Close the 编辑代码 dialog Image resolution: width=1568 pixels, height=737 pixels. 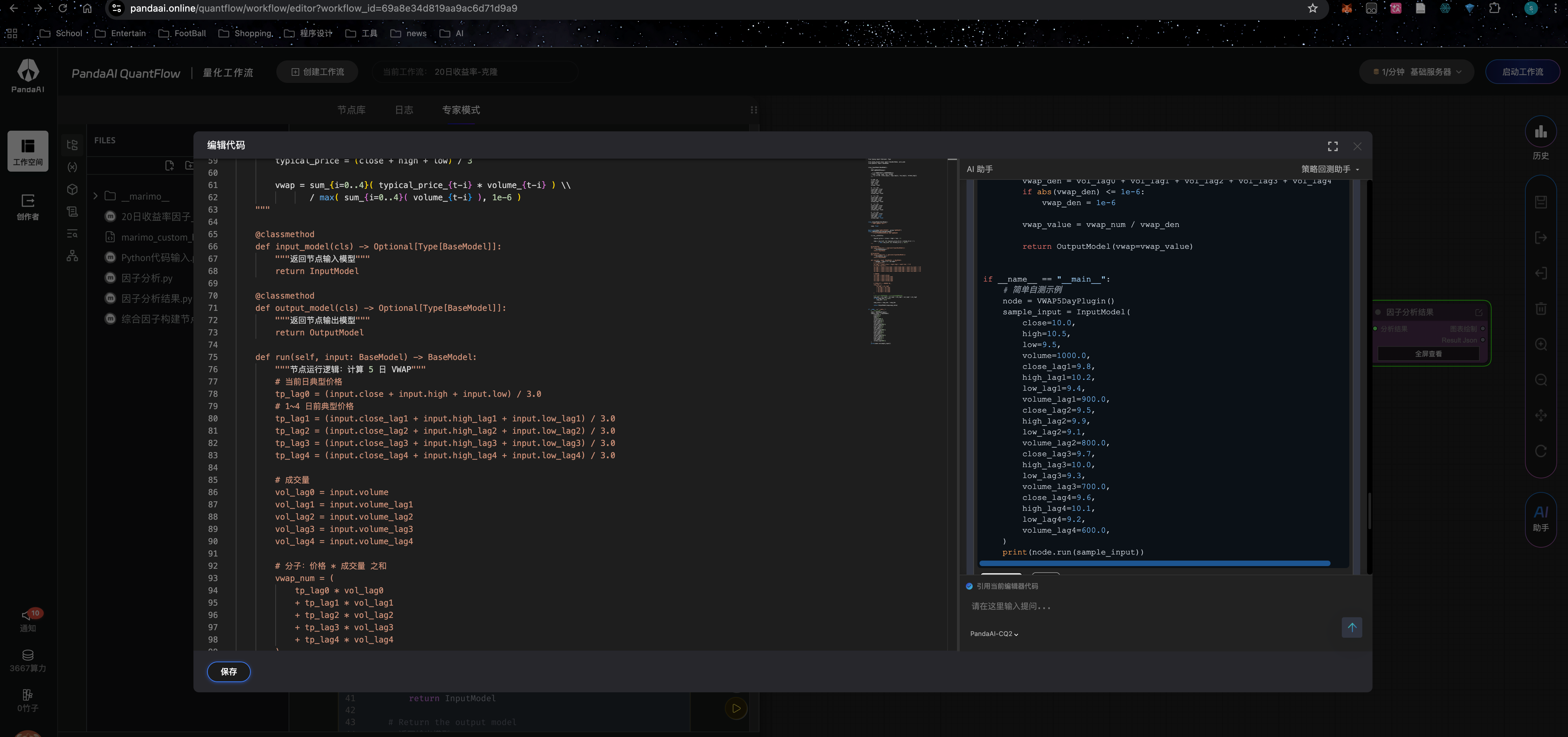(1358, 146)
